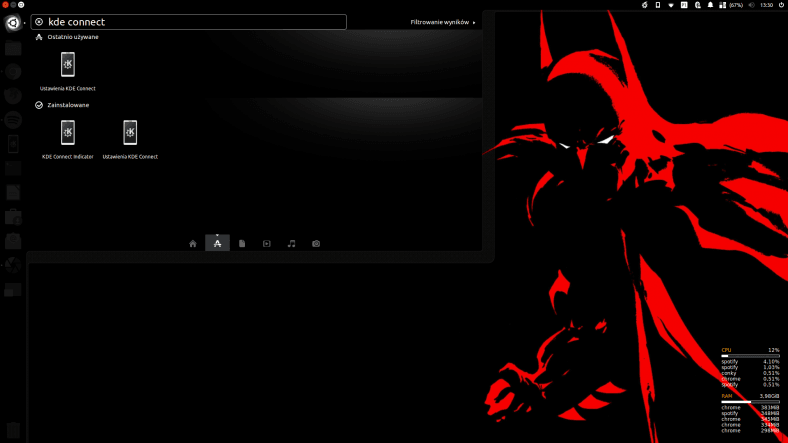Switch to the Files lens
Viewport: 788px width, 443px height.
point(242,244)
